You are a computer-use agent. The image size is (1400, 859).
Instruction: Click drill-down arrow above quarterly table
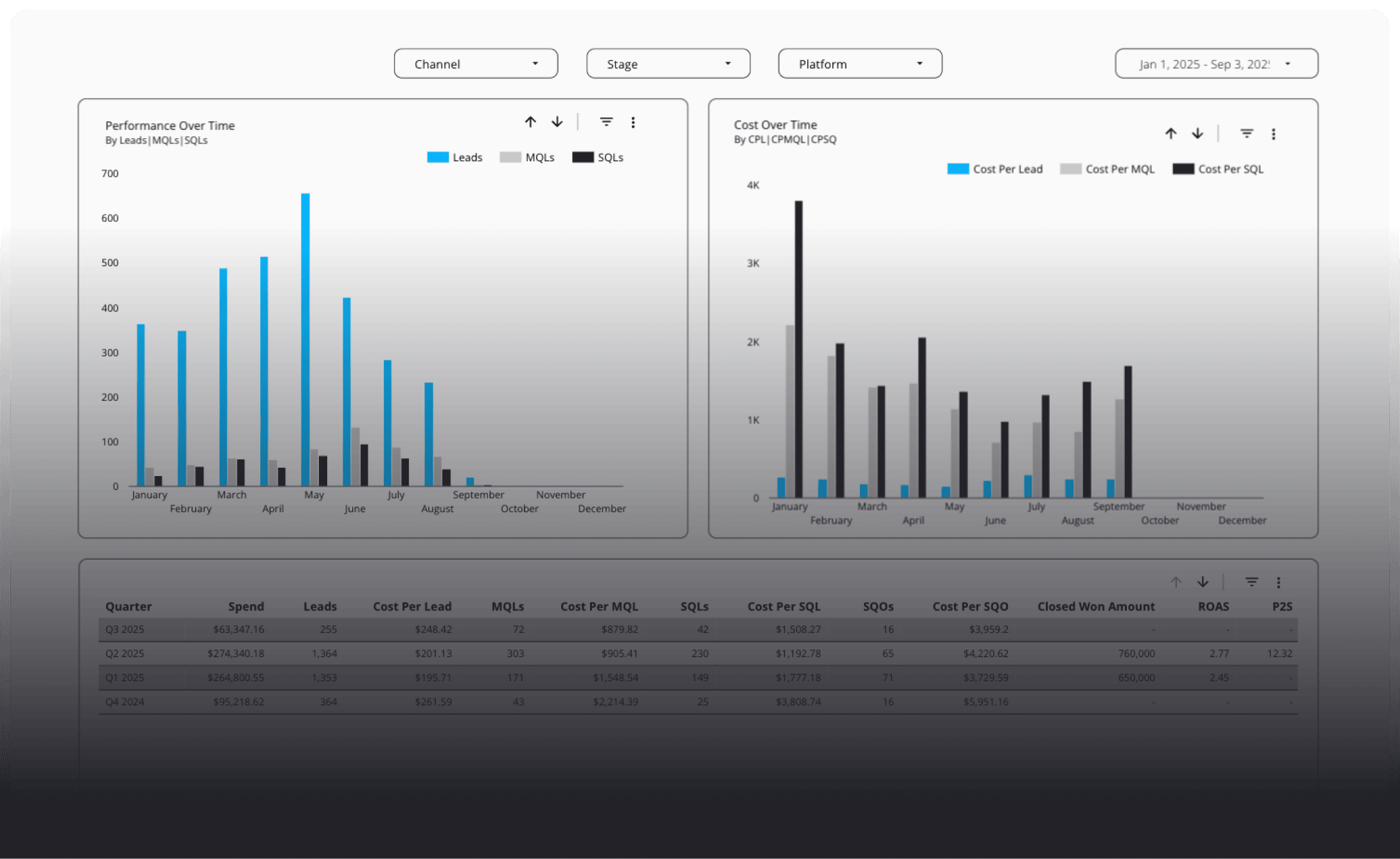pyautogui.click(x=1203, y=582)
